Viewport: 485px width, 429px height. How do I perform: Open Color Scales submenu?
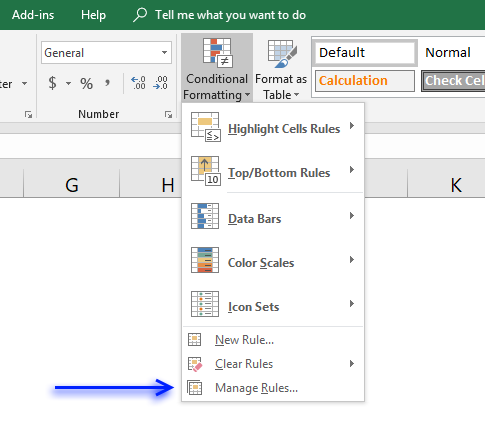[273, 261]
